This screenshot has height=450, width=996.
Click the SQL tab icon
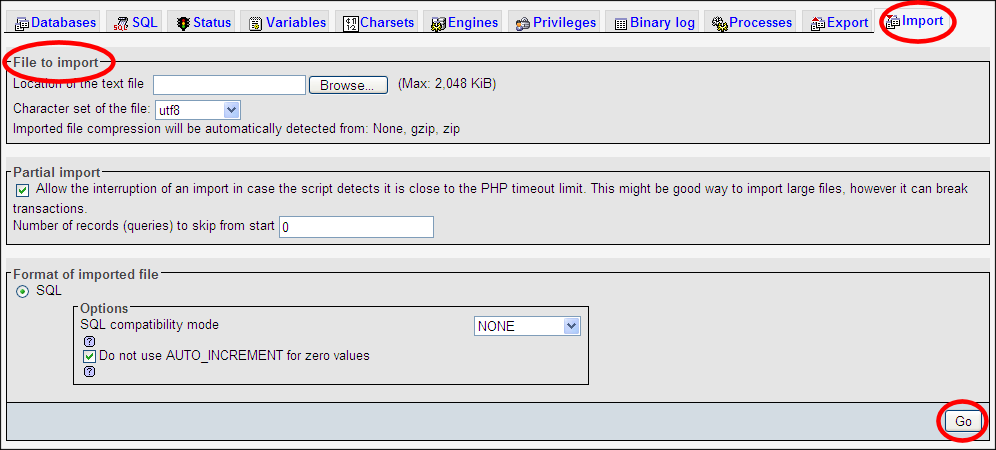point(121,24)
